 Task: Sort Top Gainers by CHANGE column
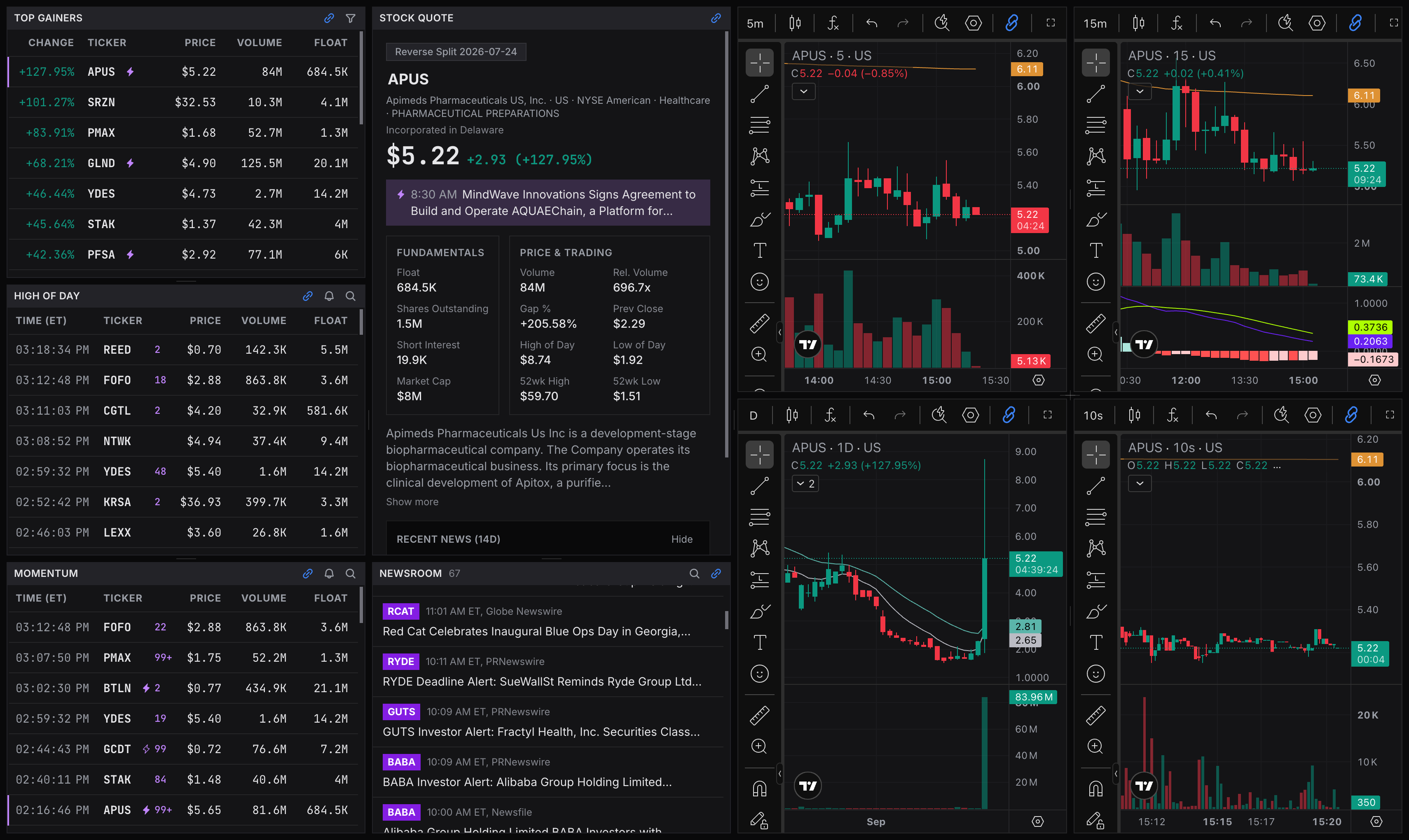(51, 42)
